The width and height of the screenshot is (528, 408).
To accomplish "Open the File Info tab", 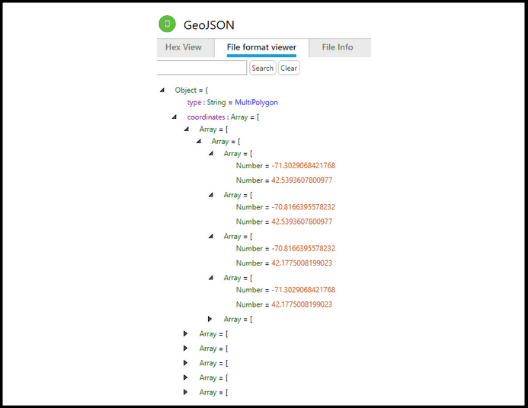I will coord(338,47).
